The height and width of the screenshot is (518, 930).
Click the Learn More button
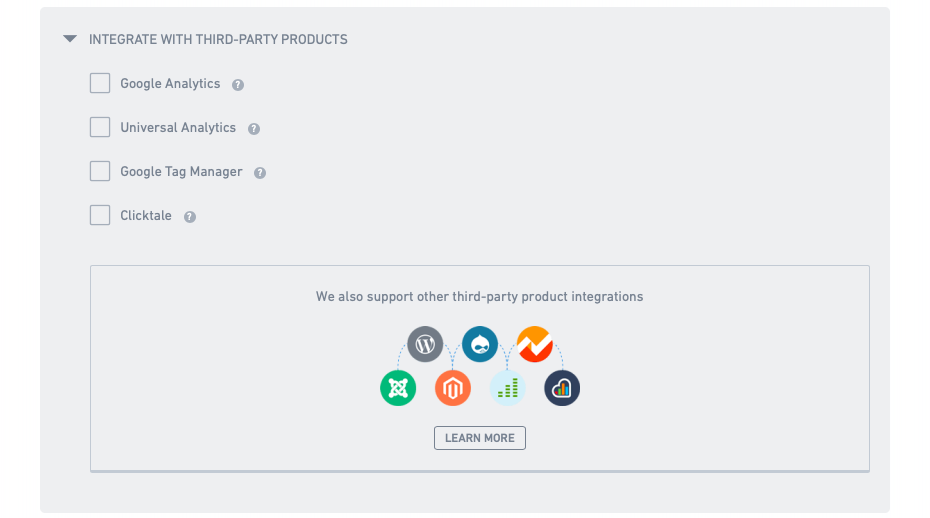[x=479, y=438]
